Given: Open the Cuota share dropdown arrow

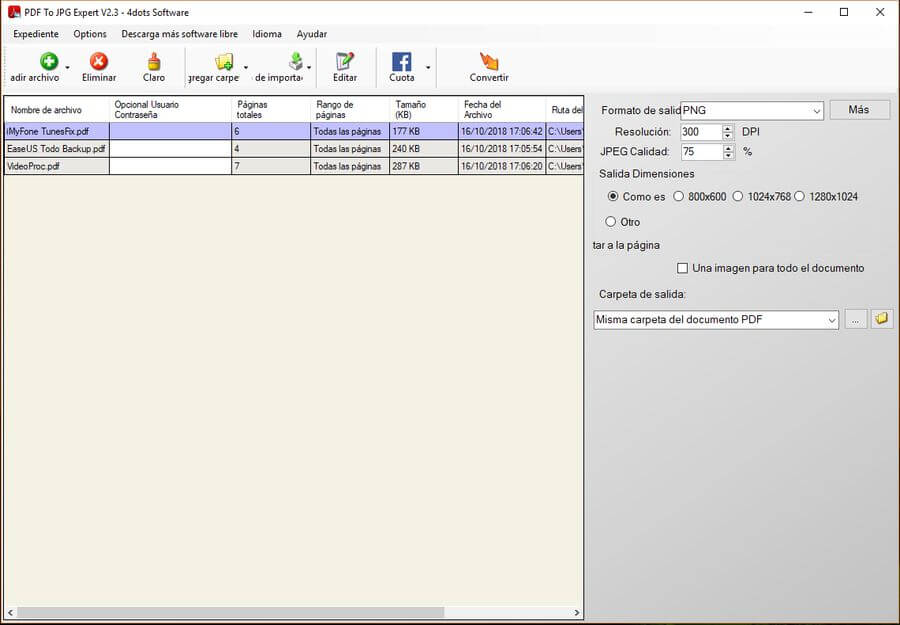Looking at the screenshot, I should click(428, 67).
